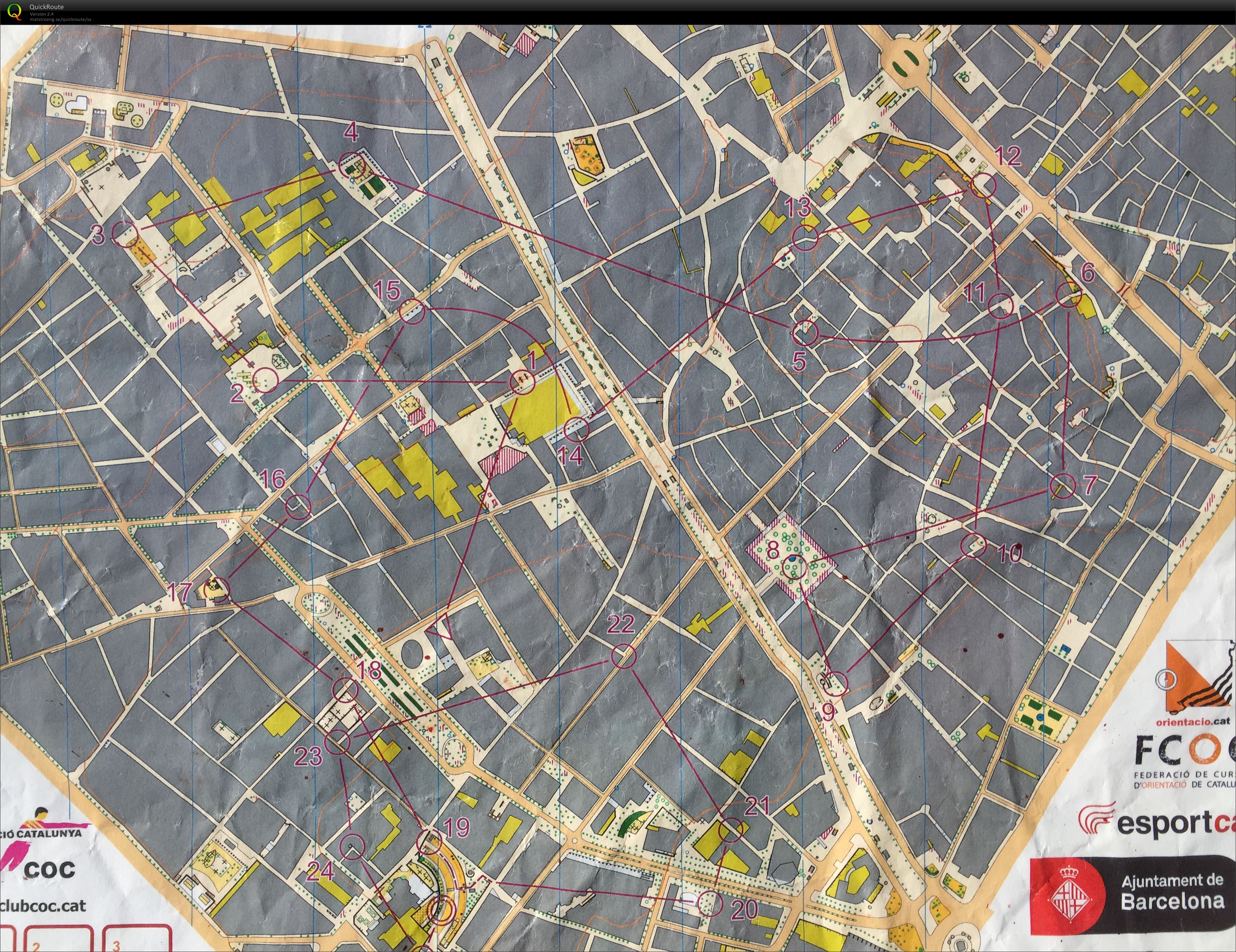Select control circle number 14

pyautogui.click(x=577, y=430)
